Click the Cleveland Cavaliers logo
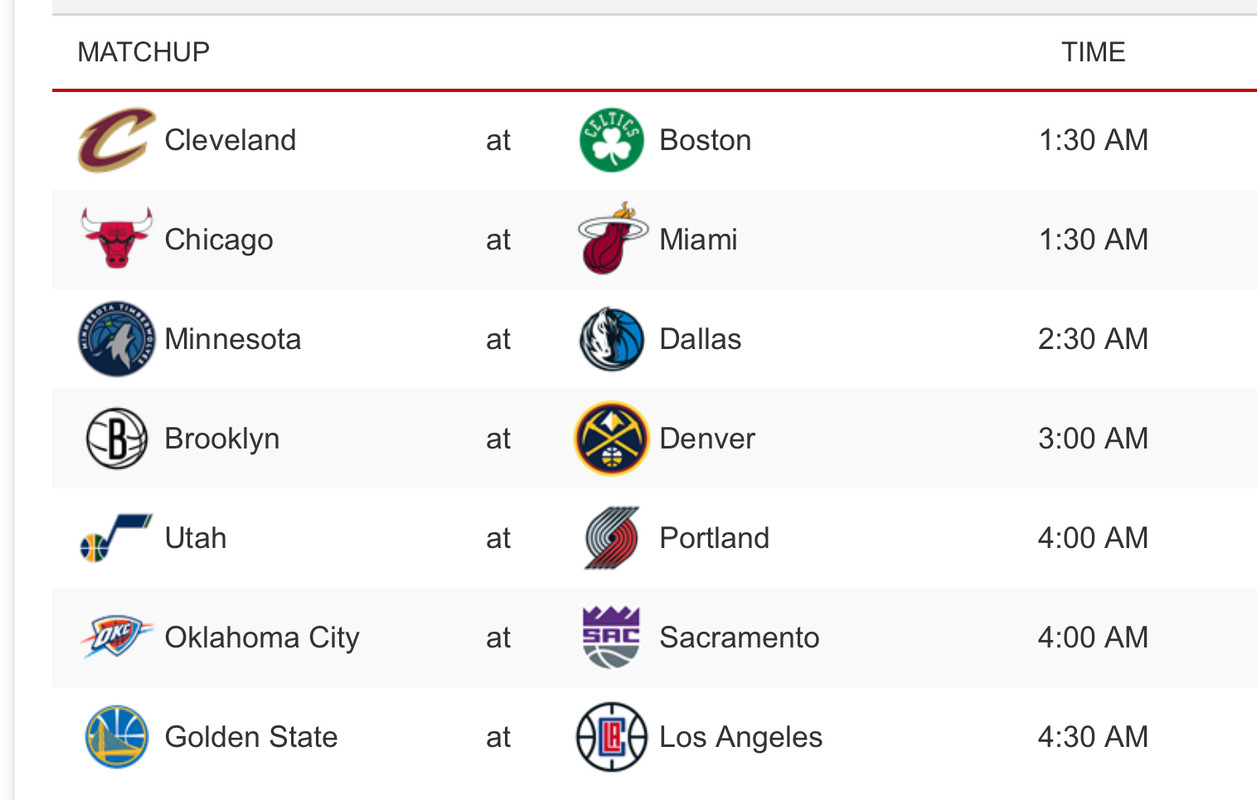Image resolution: width=1257 pixels, height=800 pixels. pyautogui.click(x=117, y=140)
